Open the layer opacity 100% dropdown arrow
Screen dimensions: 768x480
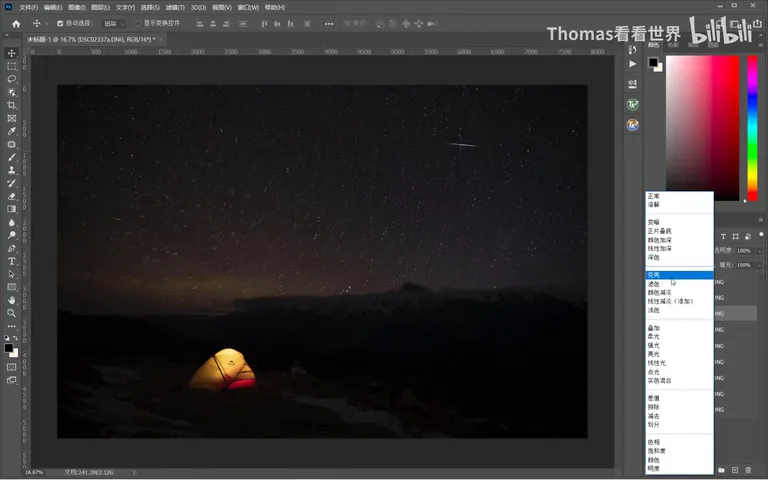click(759, 251)
